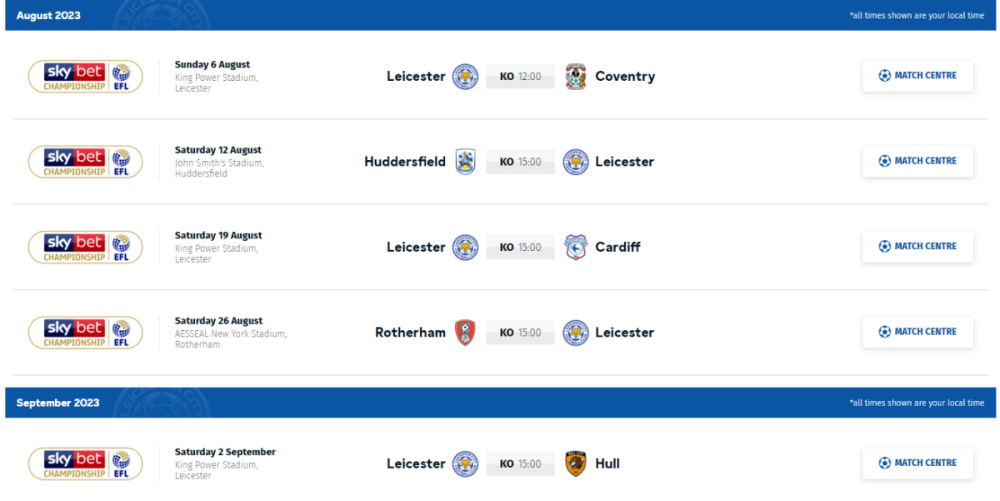Click the Rotherham team name

(410, 333)
